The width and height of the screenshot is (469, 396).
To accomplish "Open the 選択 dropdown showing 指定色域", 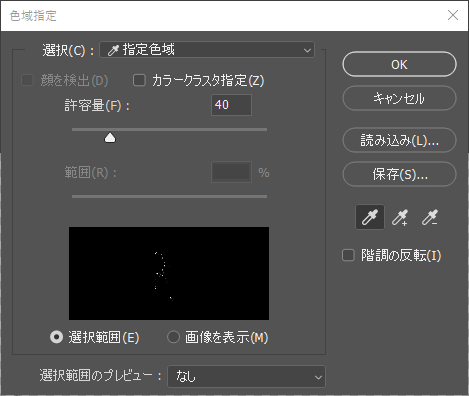I will (207, 50).
